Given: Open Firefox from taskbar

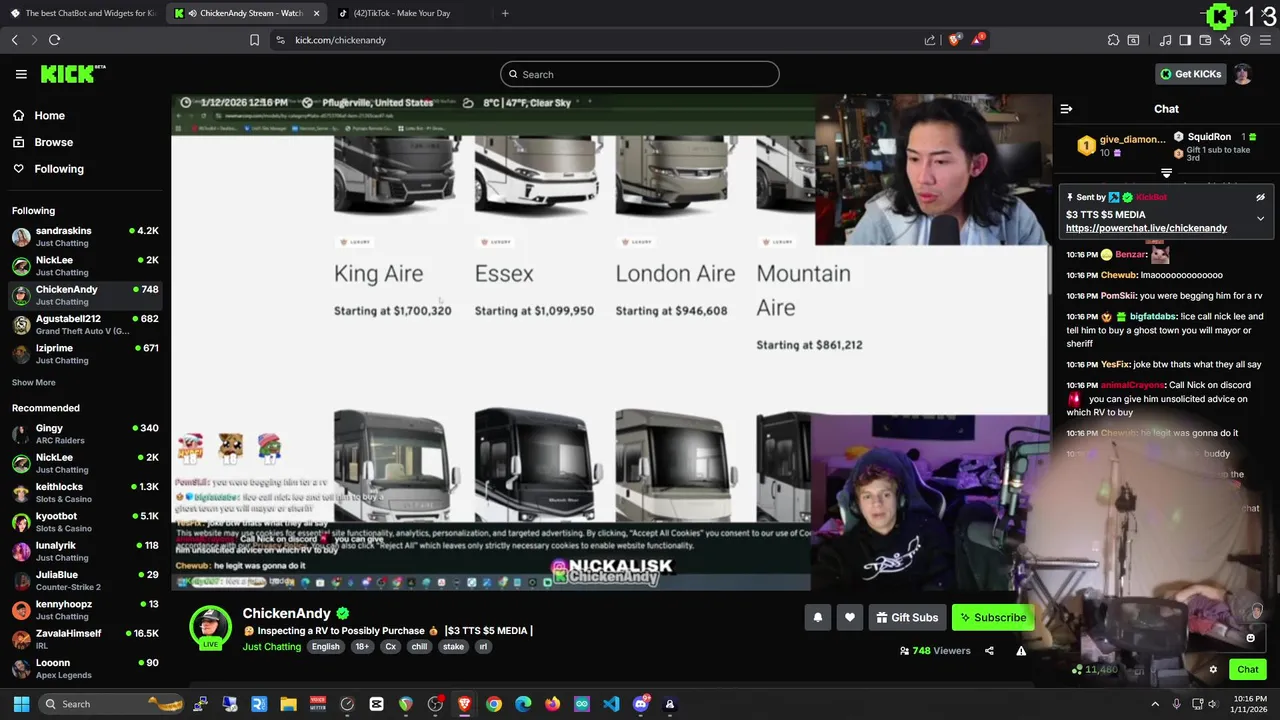Looking at the screenshot, I should point(552,704).
